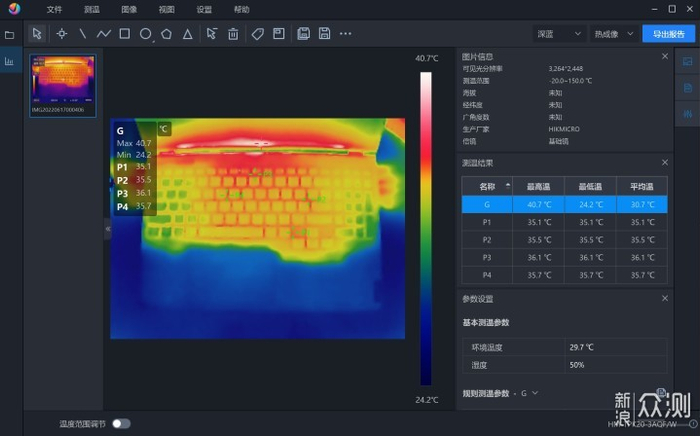Image resolution: width=700 pixels, height=436 pixels.
Task: Select the P3 row in results table
Action: click(x=565, y=257)
